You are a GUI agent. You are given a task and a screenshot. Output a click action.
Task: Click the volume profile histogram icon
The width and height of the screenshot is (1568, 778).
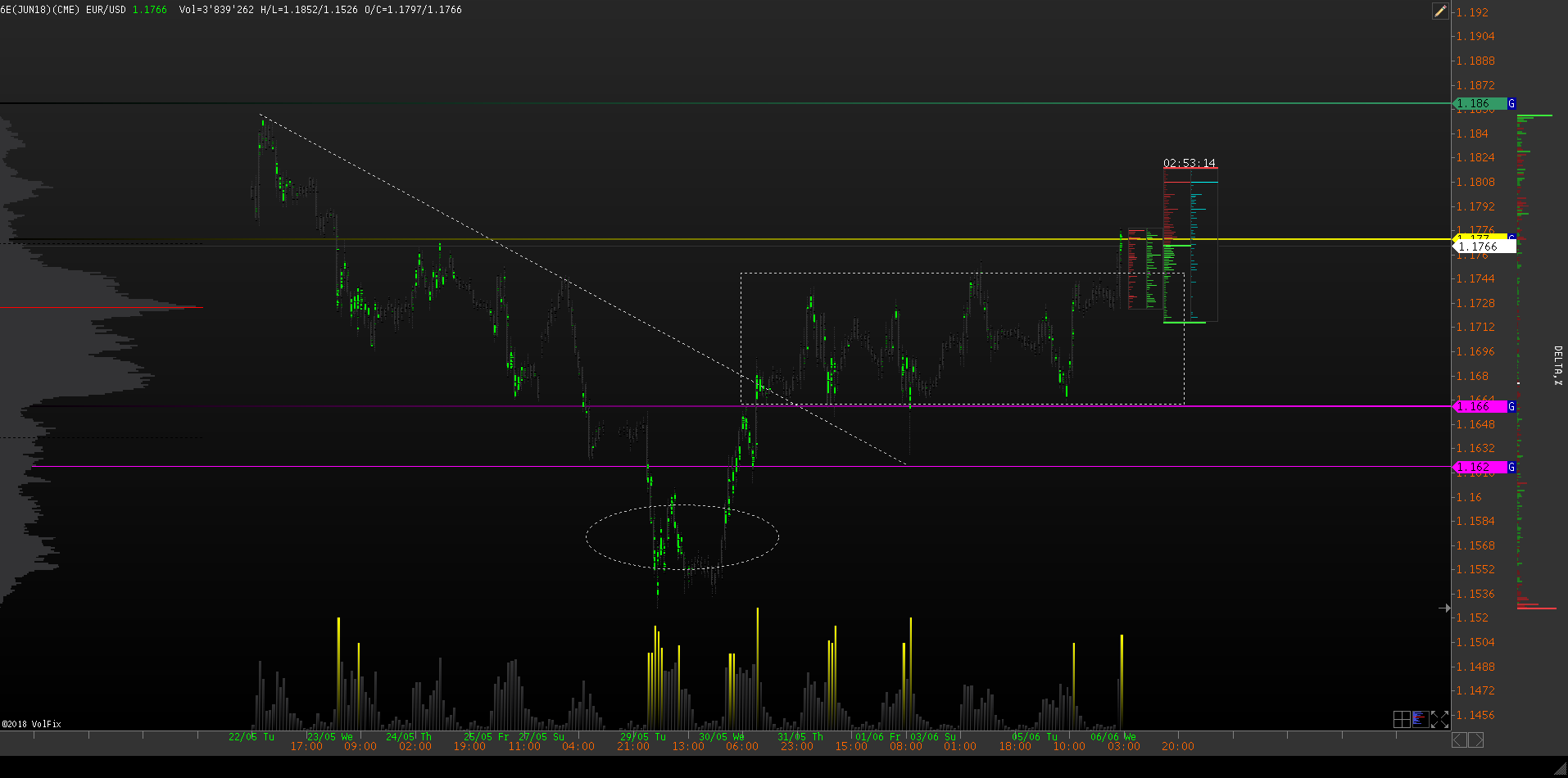tap(1421, 719)
